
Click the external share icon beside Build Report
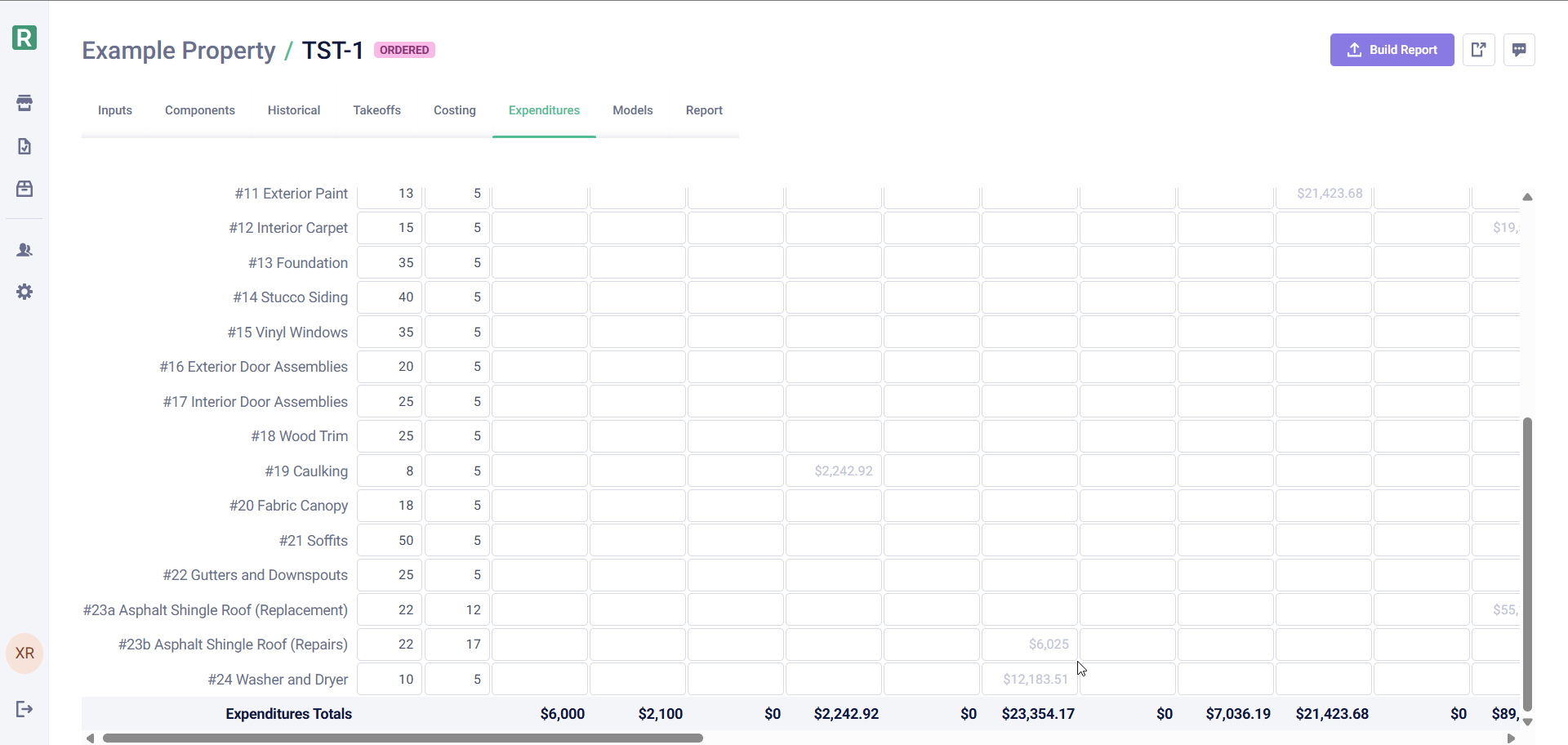[x=1479, y=50]
